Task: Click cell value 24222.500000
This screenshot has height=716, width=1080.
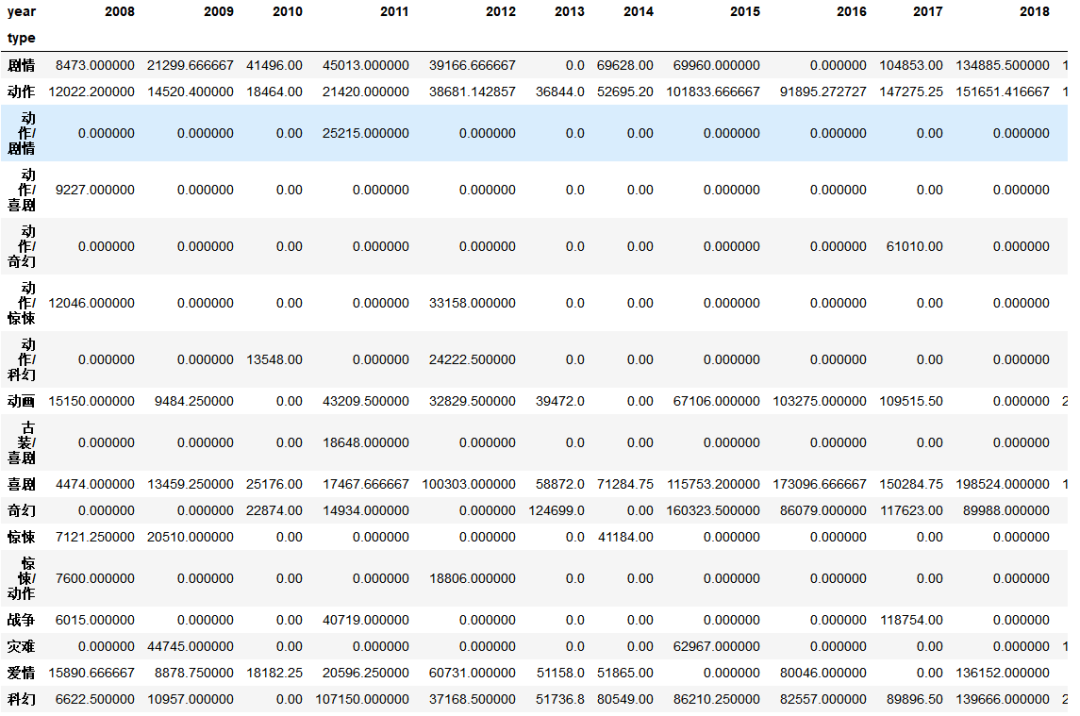Action: click(472, 359)
